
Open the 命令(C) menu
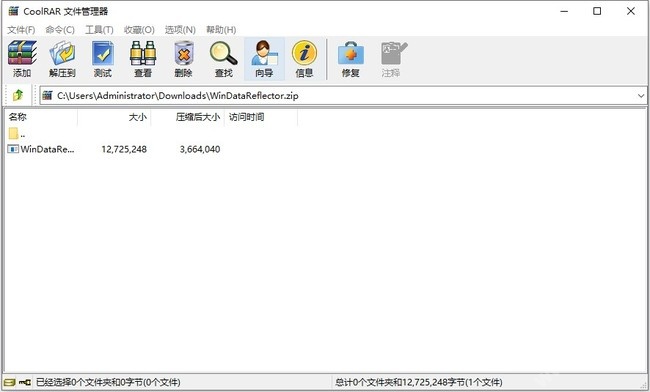tap(60, 30)
